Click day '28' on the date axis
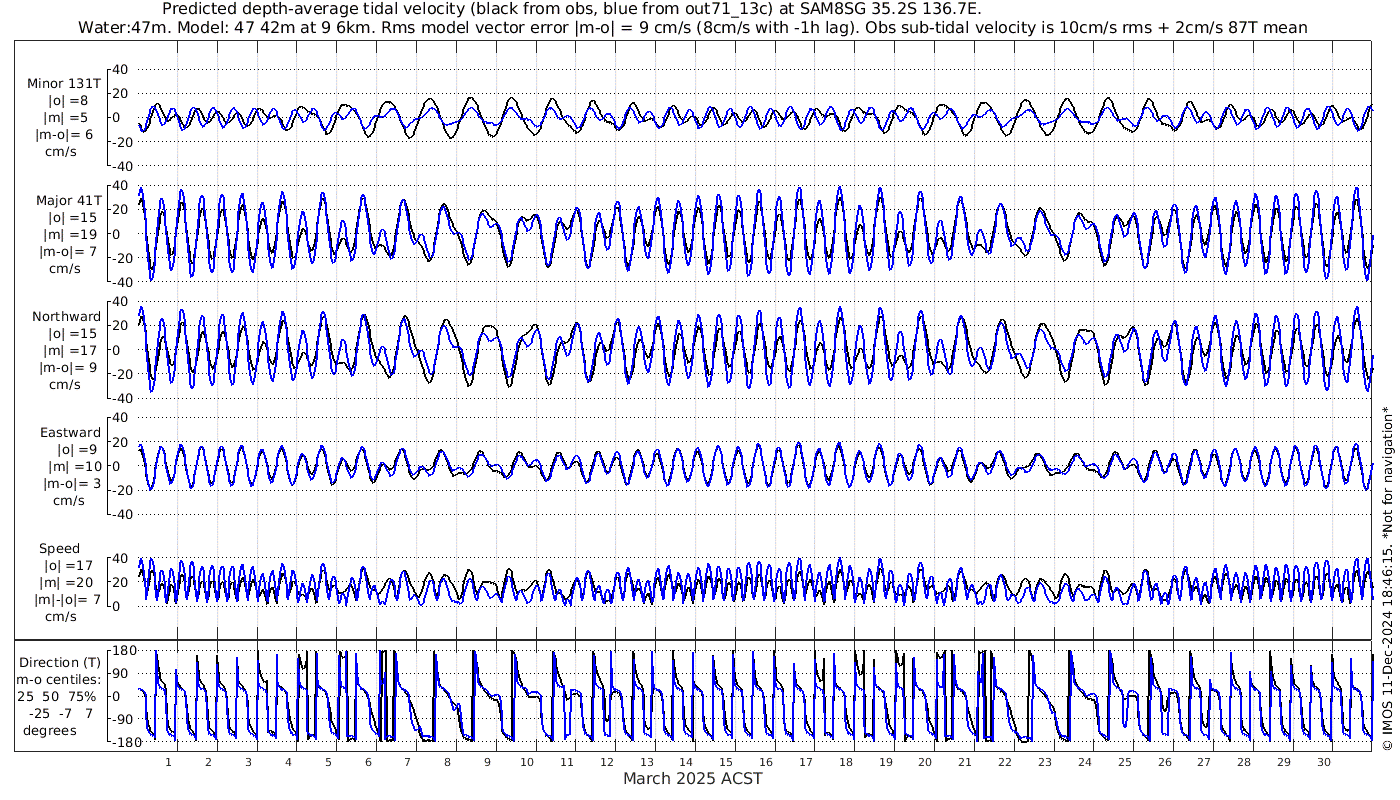The height and width of the screenshot is (800, 1400). click(1243, 762)
